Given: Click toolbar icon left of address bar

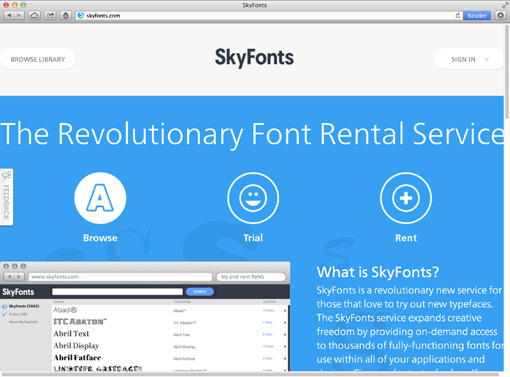Looking at the screenshot, I should pyautogui.click(x=66, y=15).
